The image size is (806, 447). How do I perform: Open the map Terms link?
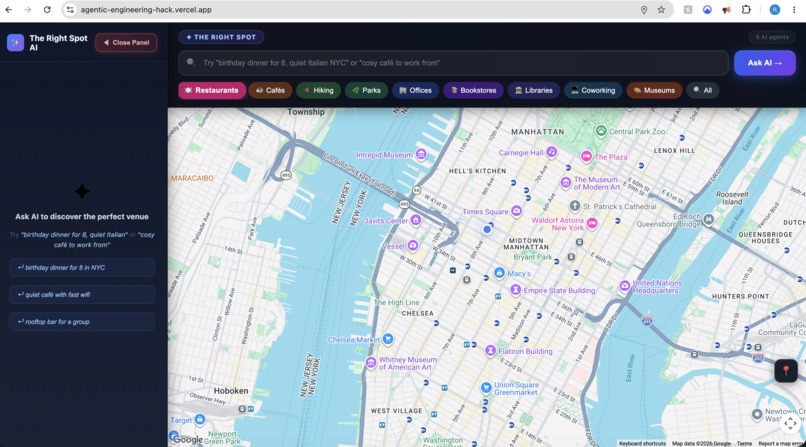point(744,443)
